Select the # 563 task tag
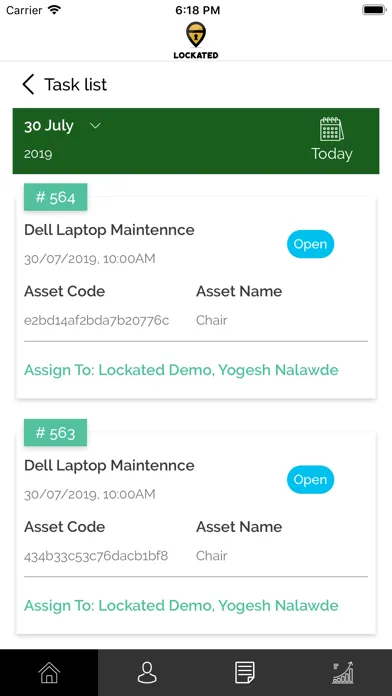The image size is (392, 696). [x=55, y=432]
